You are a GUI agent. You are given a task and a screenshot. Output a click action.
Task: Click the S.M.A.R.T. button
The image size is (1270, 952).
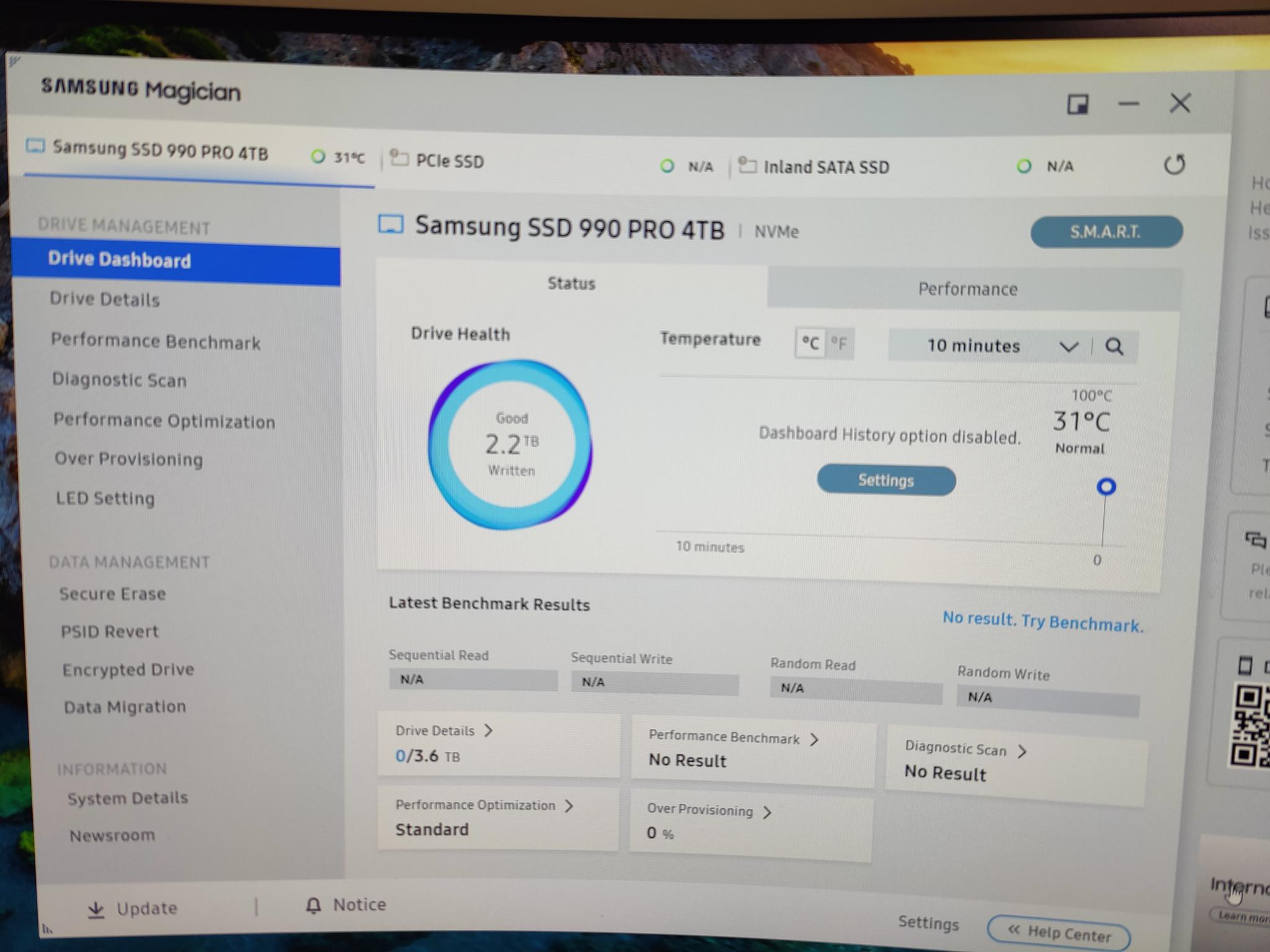[1106, 232]
